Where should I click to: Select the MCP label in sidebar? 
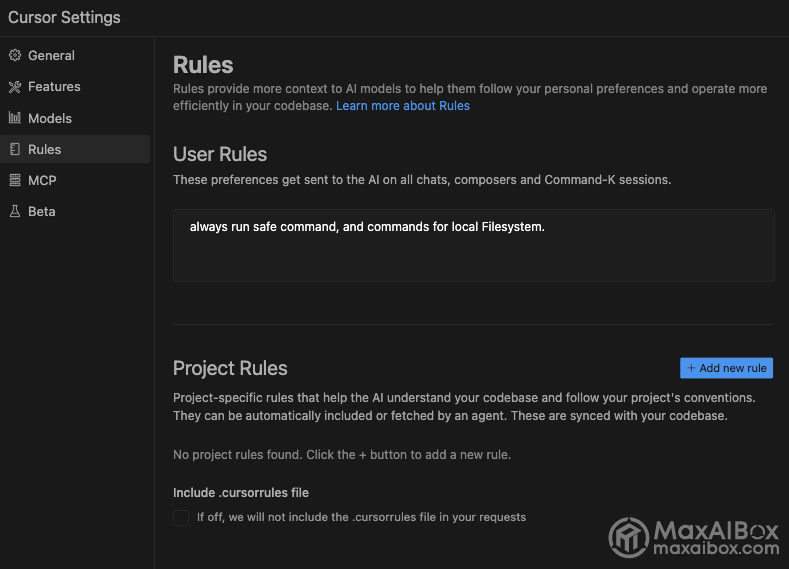42,180
